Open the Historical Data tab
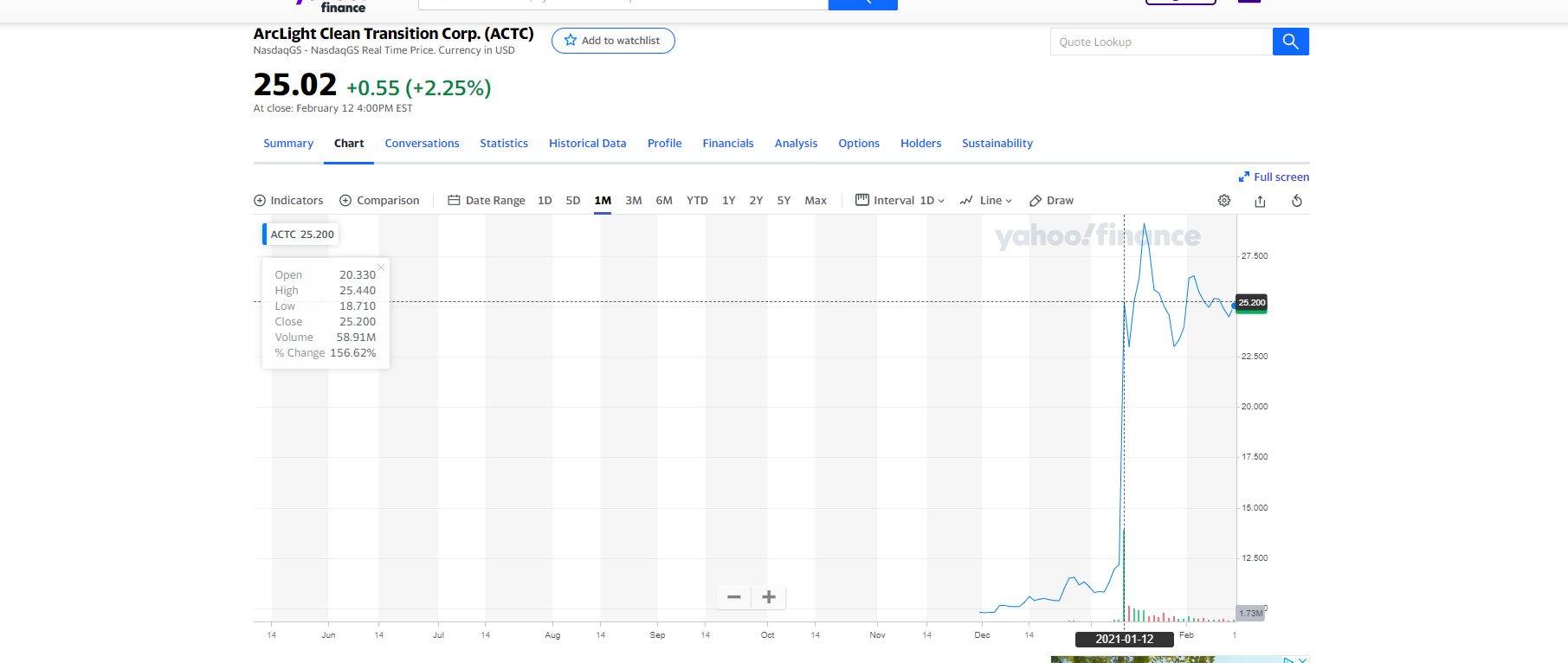The image size is (1568, 663). point(587,144)
